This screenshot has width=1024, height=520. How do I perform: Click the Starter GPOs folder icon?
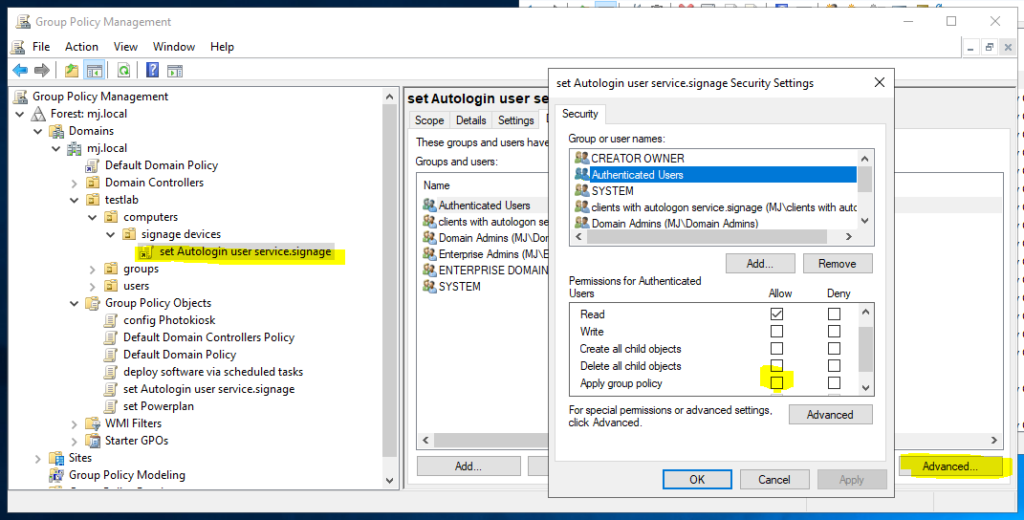[x=93, y=440]
